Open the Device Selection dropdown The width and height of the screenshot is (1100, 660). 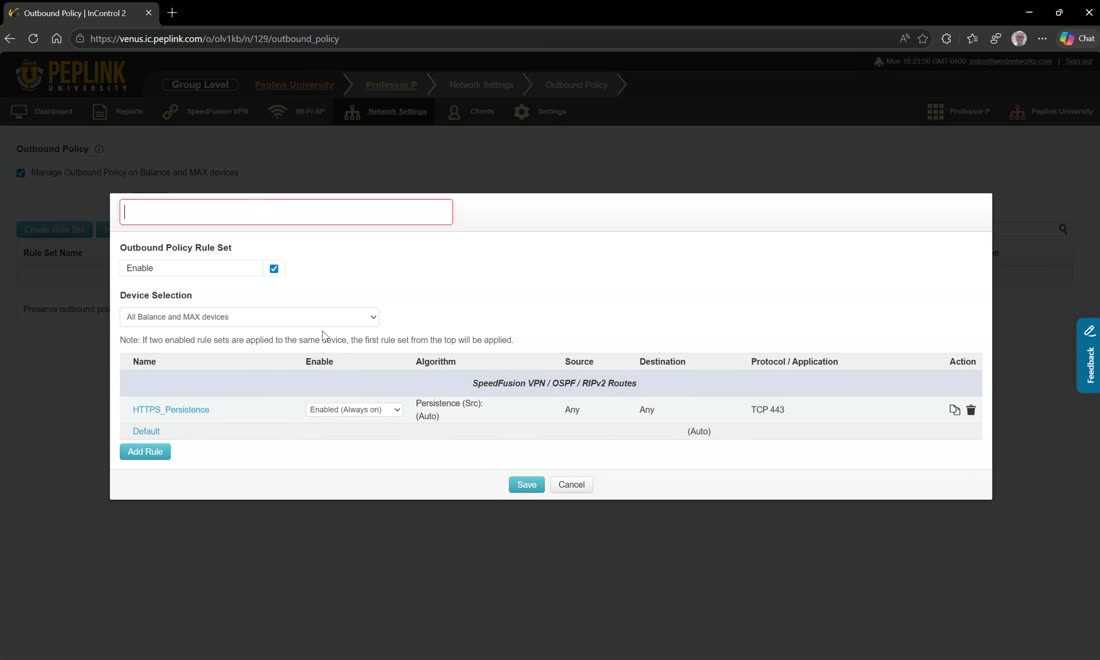(249, 317)
